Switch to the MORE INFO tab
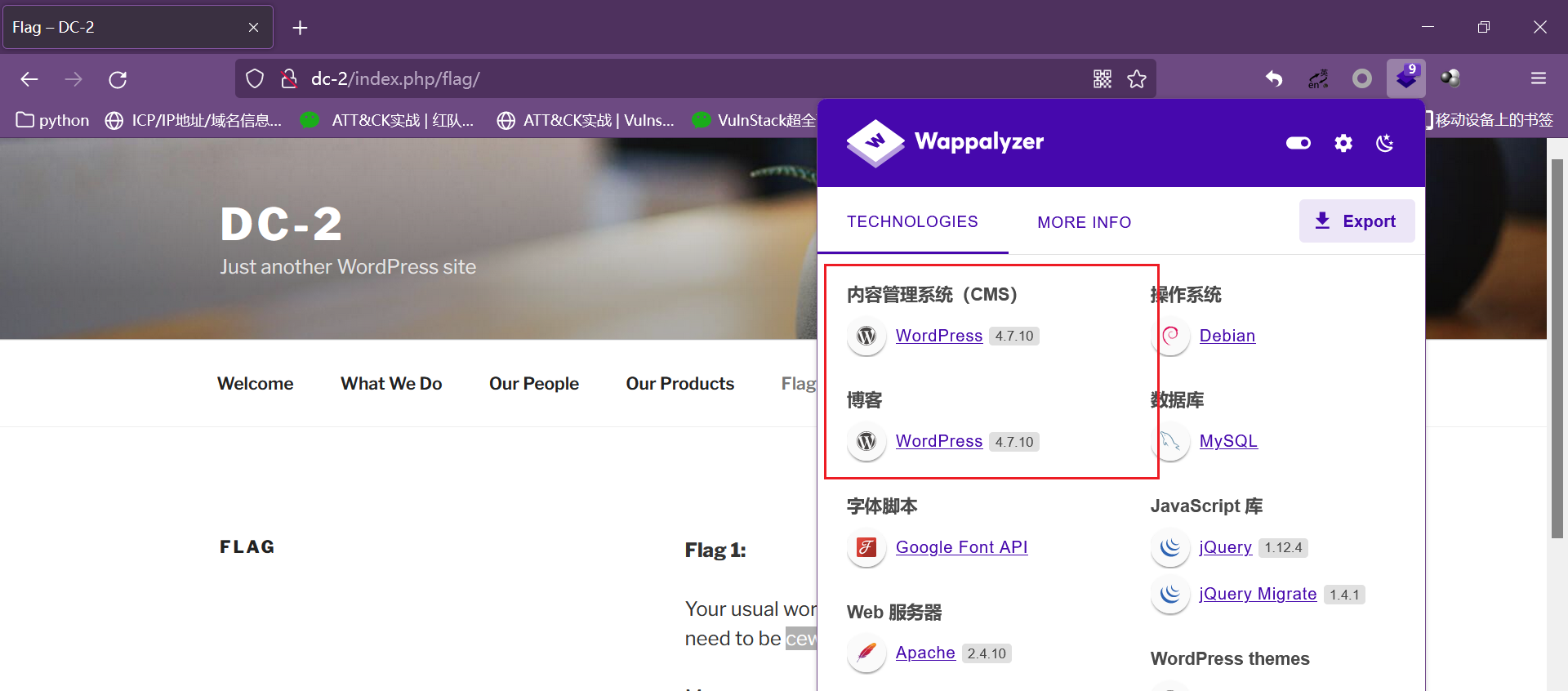Screen dimensions: 1568x691 click(1084, 222)
